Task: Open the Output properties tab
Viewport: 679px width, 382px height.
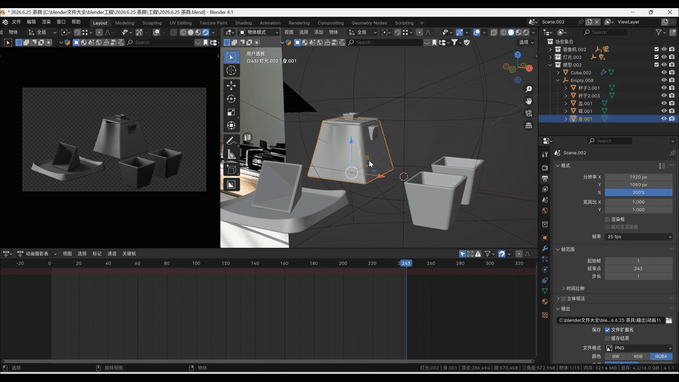Action: pyautogui.click(x=545, y=178)
